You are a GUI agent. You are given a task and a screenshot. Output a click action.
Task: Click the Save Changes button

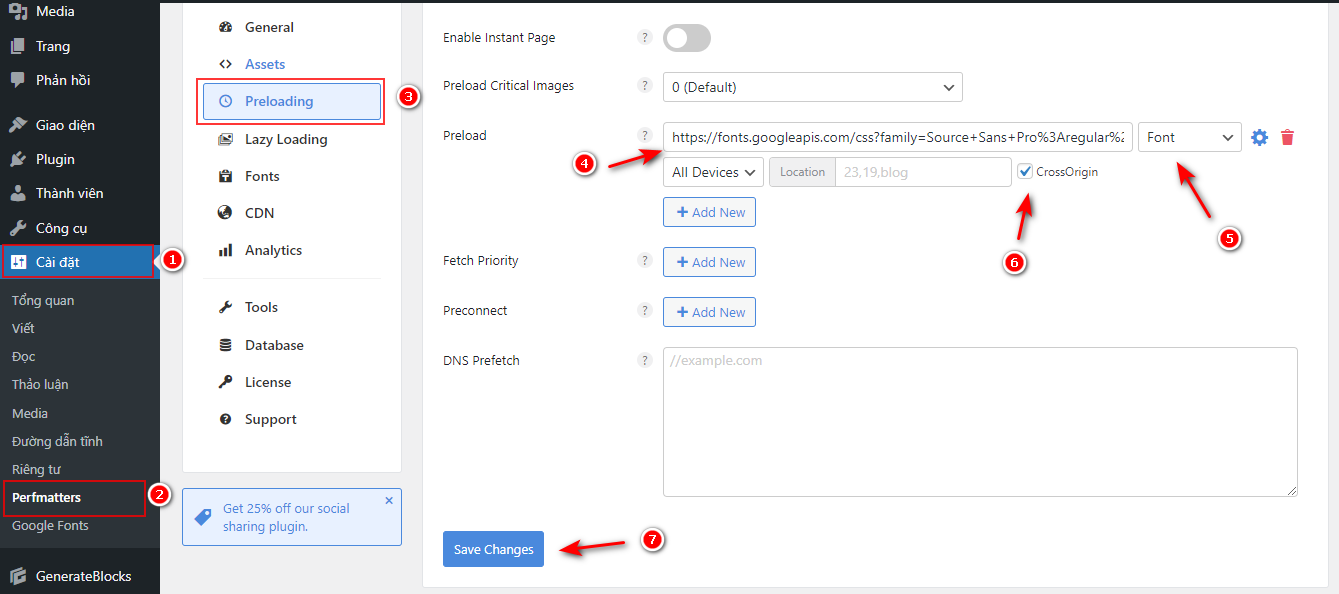point(493,549)
